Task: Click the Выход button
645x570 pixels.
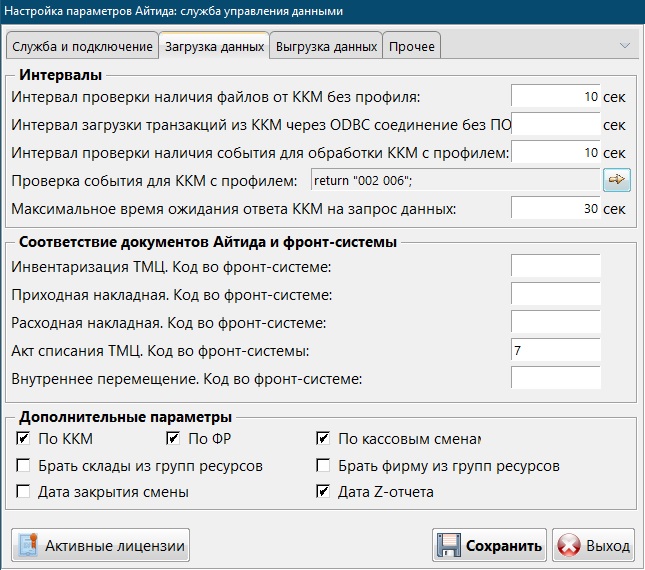Action: 593,545
